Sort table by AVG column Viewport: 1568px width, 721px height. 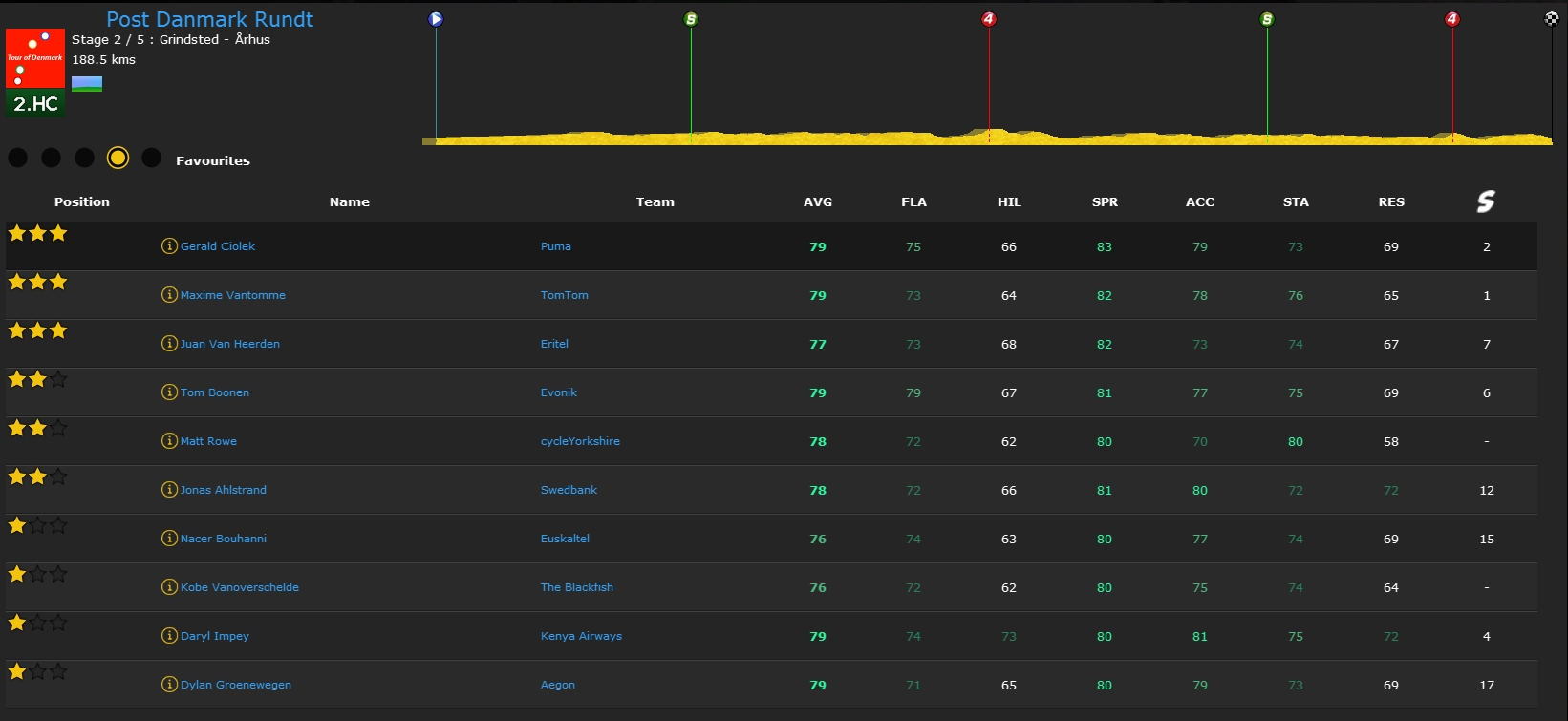(818, 201)
